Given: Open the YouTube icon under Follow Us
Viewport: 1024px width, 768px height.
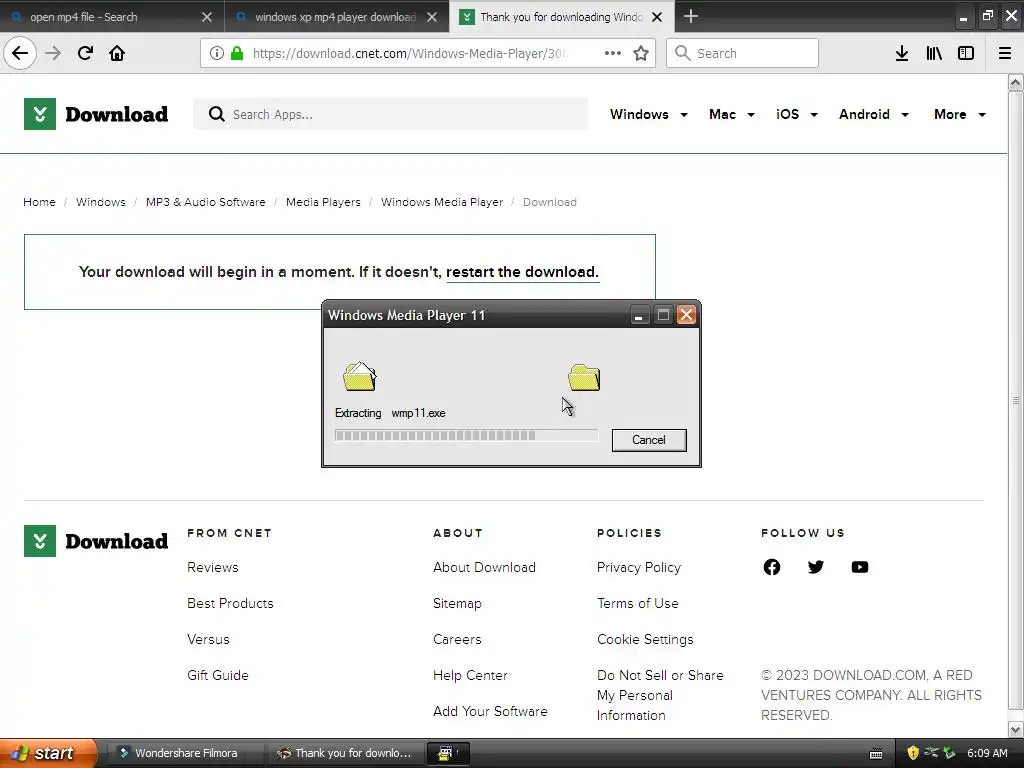Looking at the screenshot, I should click(x=859, y=567).
